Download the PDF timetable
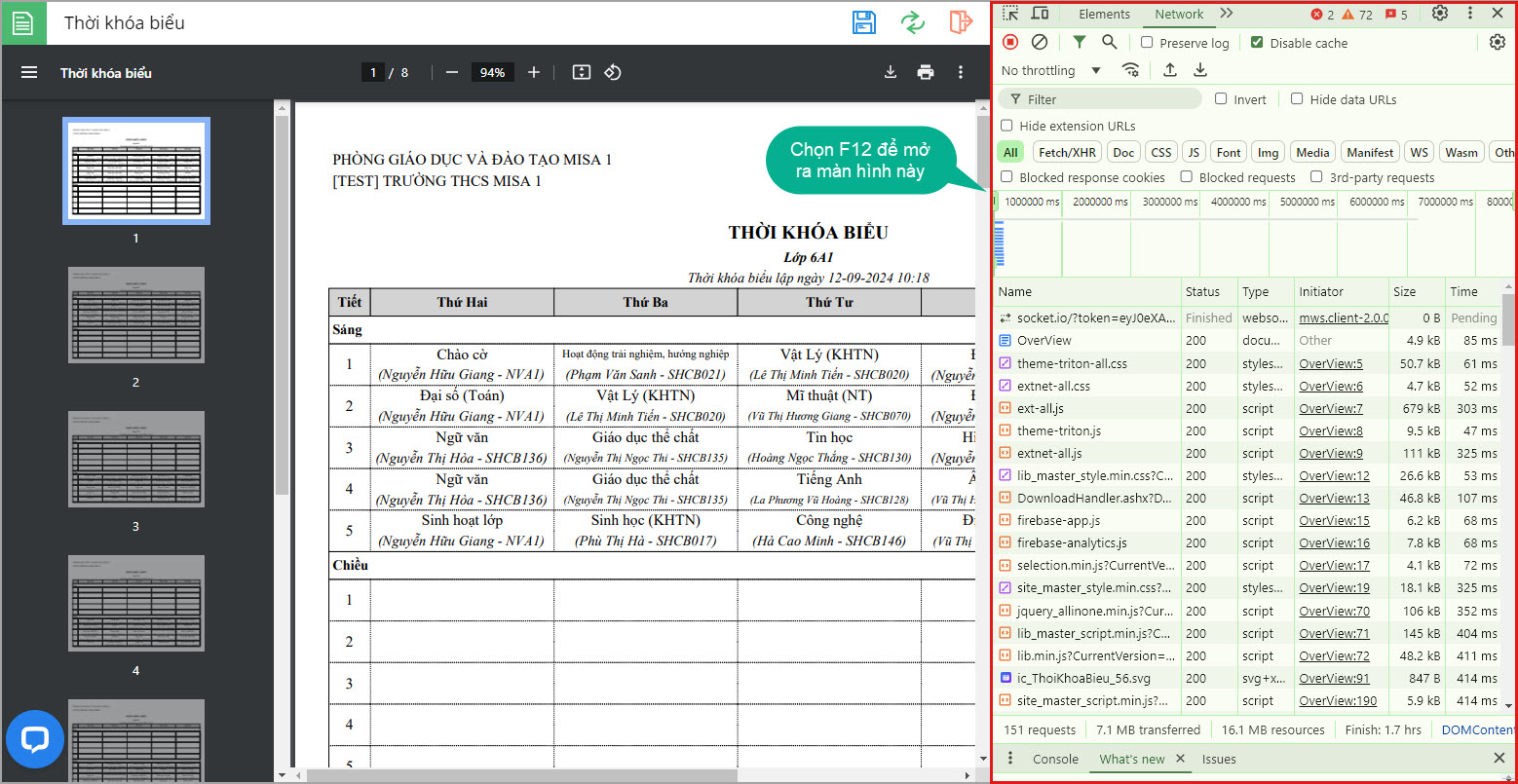The image size is (1518, 784). [890, 72]
